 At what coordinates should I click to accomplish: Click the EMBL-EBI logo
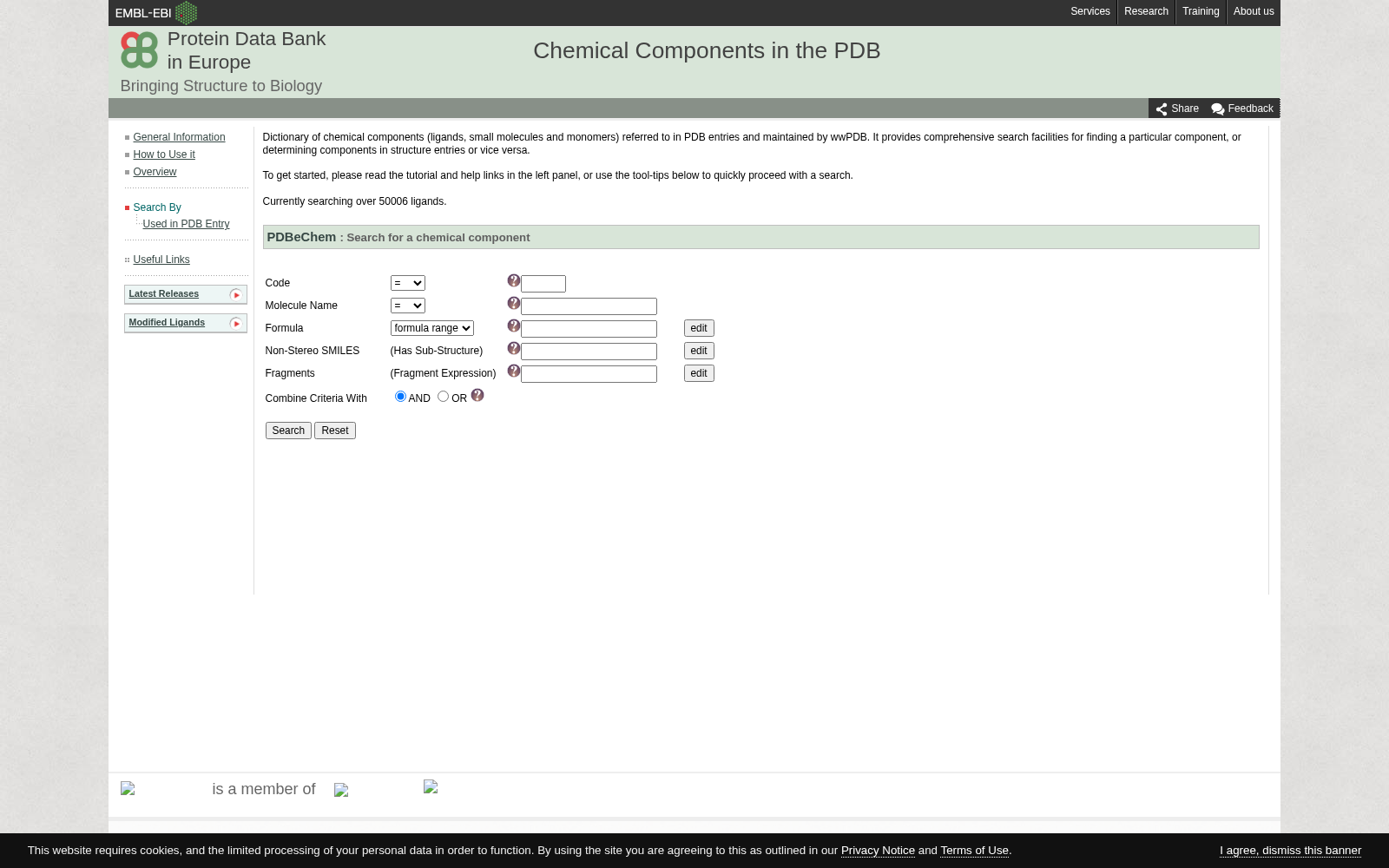click(156, 12)
